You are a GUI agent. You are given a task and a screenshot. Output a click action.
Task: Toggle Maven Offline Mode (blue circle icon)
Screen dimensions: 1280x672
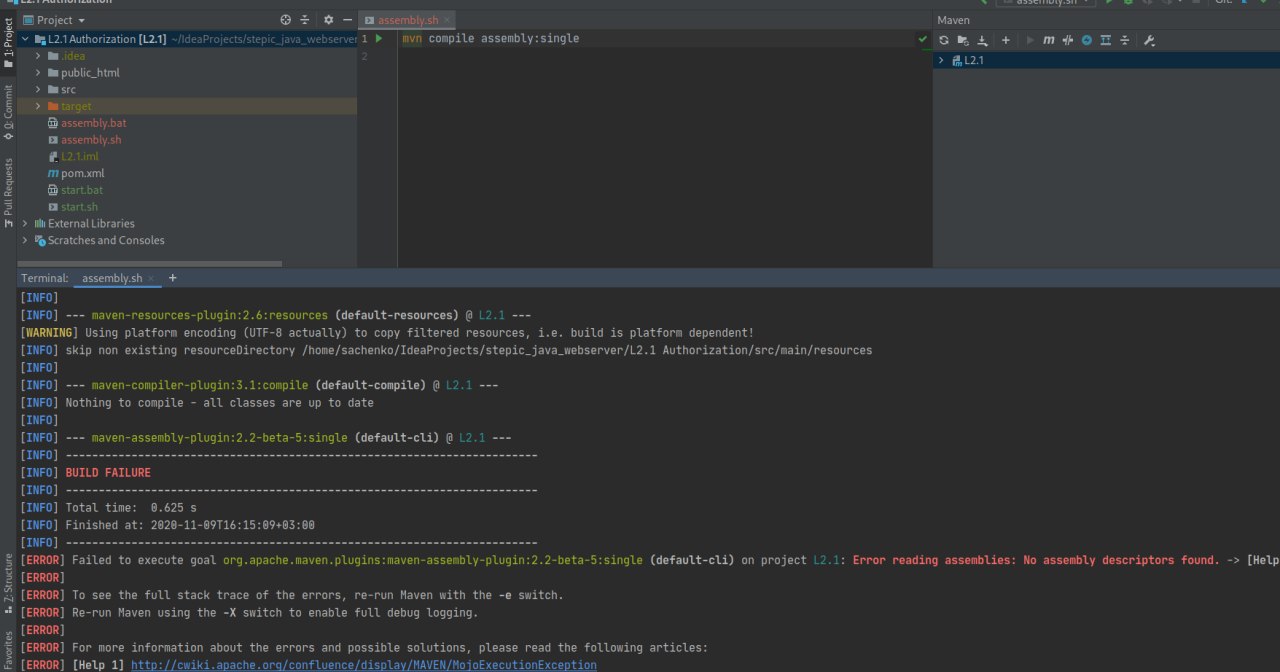coord(1087,40)
